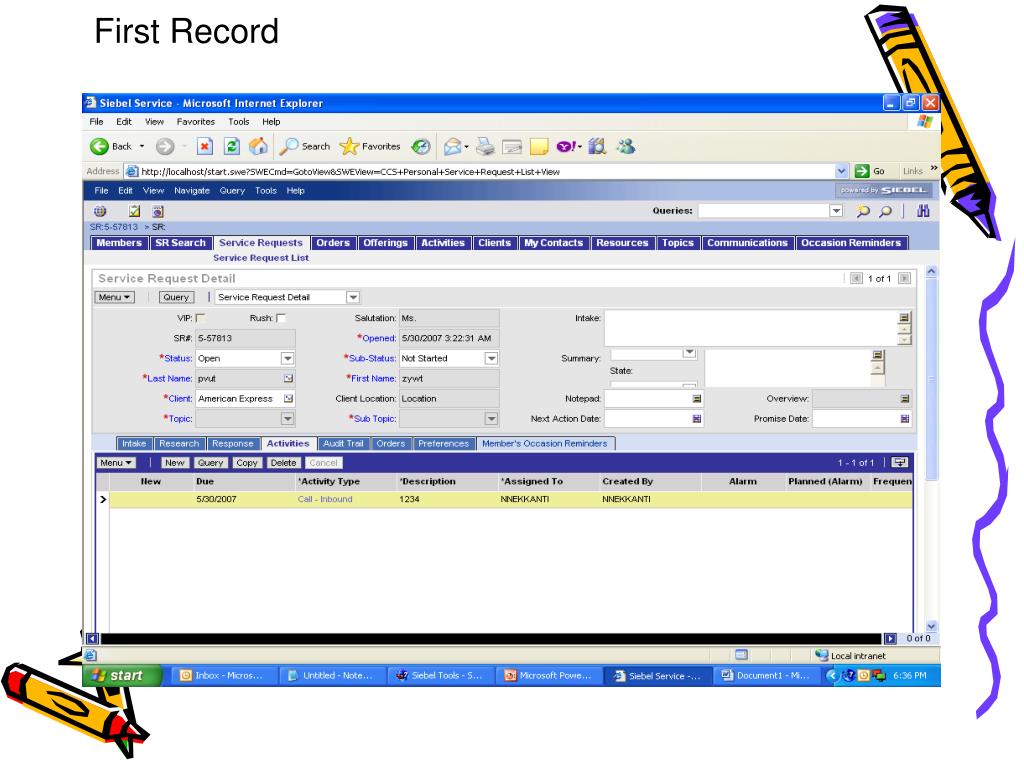1024x768 pixels.
Task: Click the IE Back arrow icon
Action: (99, 146)
